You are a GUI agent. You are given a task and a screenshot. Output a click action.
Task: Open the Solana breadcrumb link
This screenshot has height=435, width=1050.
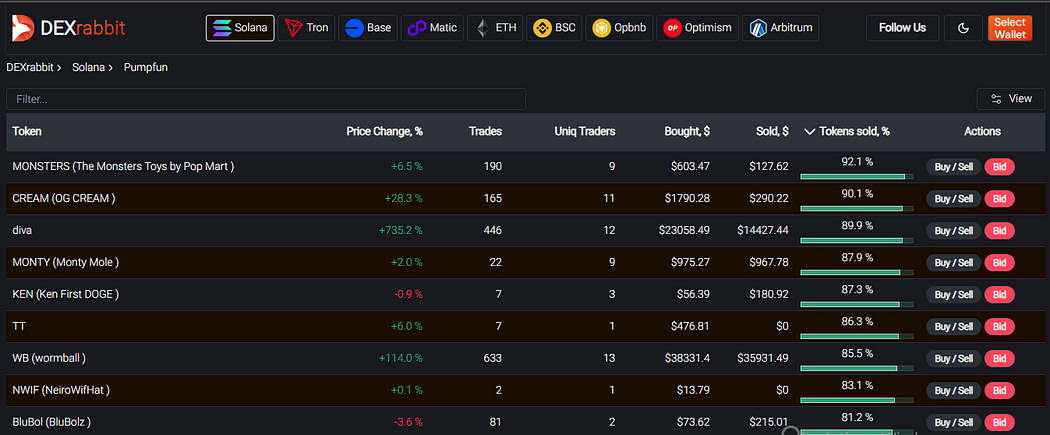(x=88, y=68)
